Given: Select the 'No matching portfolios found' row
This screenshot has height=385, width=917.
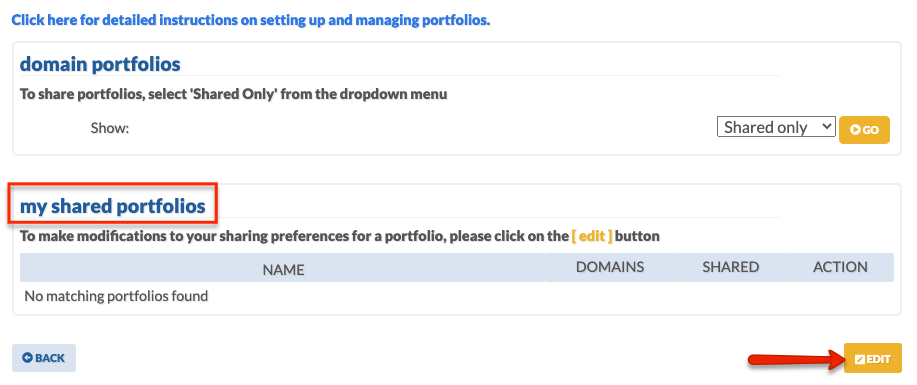Looking at the screenshot, I should [457, 296].
